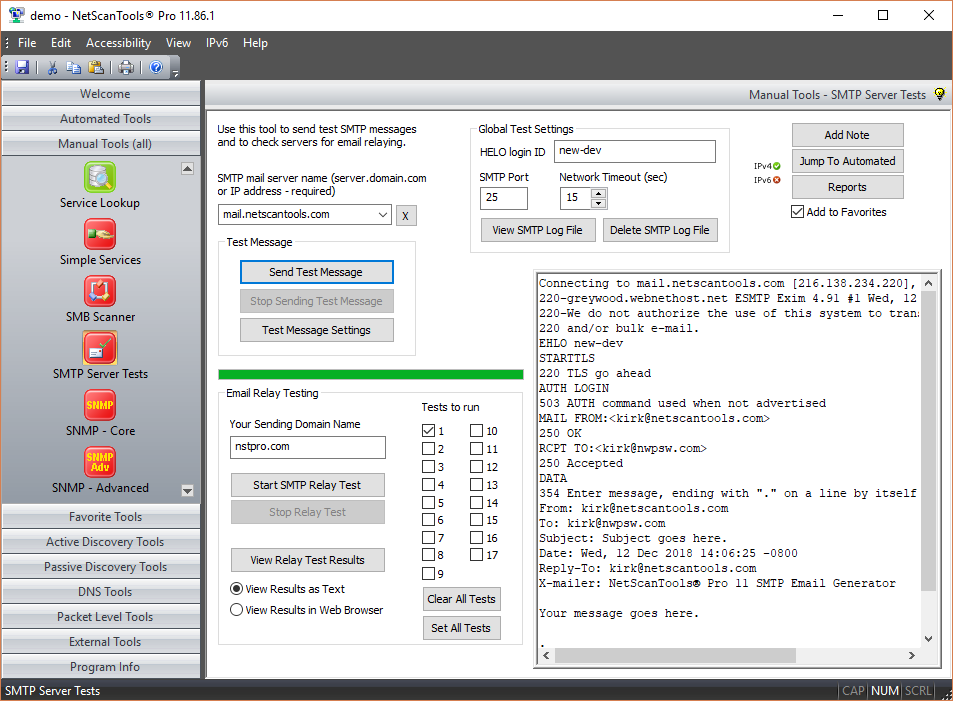
Task: Open the Help question mark icon
Action: pos(156,67)
